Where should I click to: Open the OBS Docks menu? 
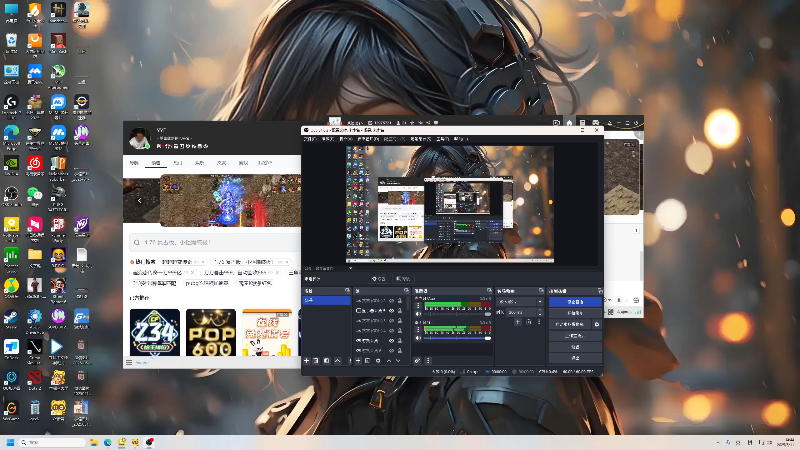coord(368,139)
